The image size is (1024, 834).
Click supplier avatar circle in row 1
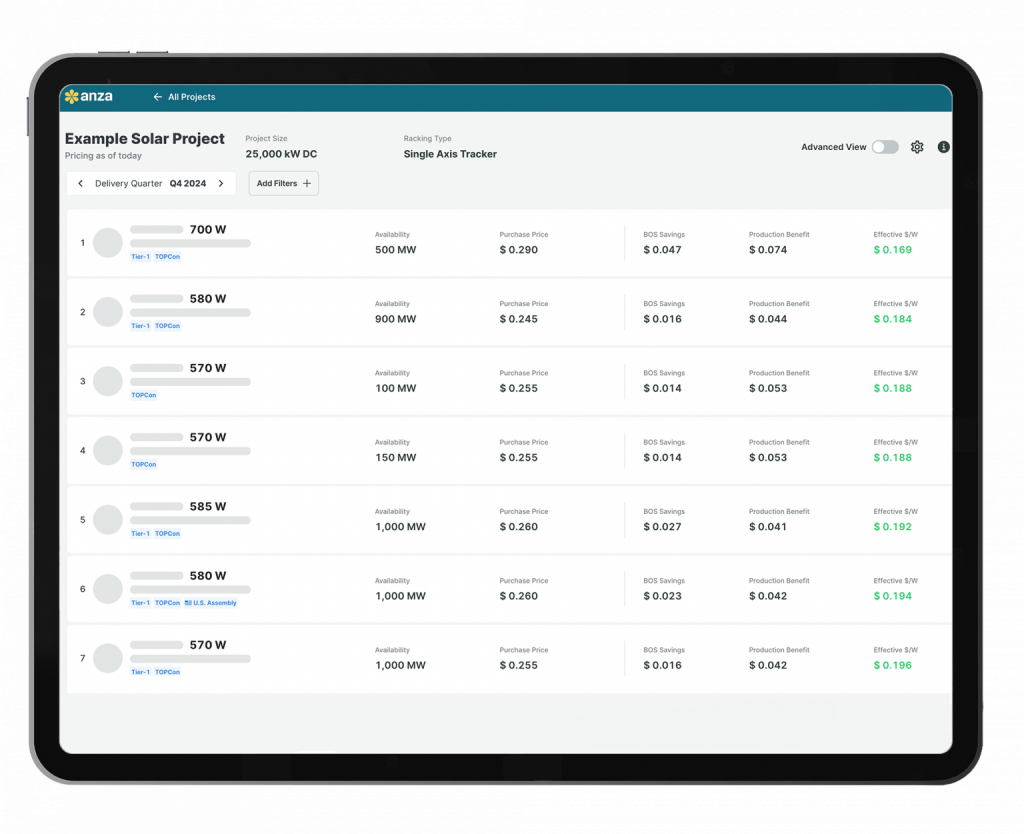tap(108, 243)
